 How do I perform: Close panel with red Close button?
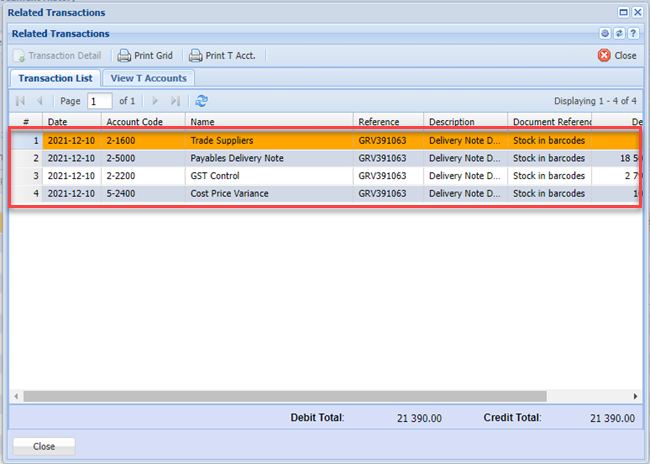click(617, 56)
